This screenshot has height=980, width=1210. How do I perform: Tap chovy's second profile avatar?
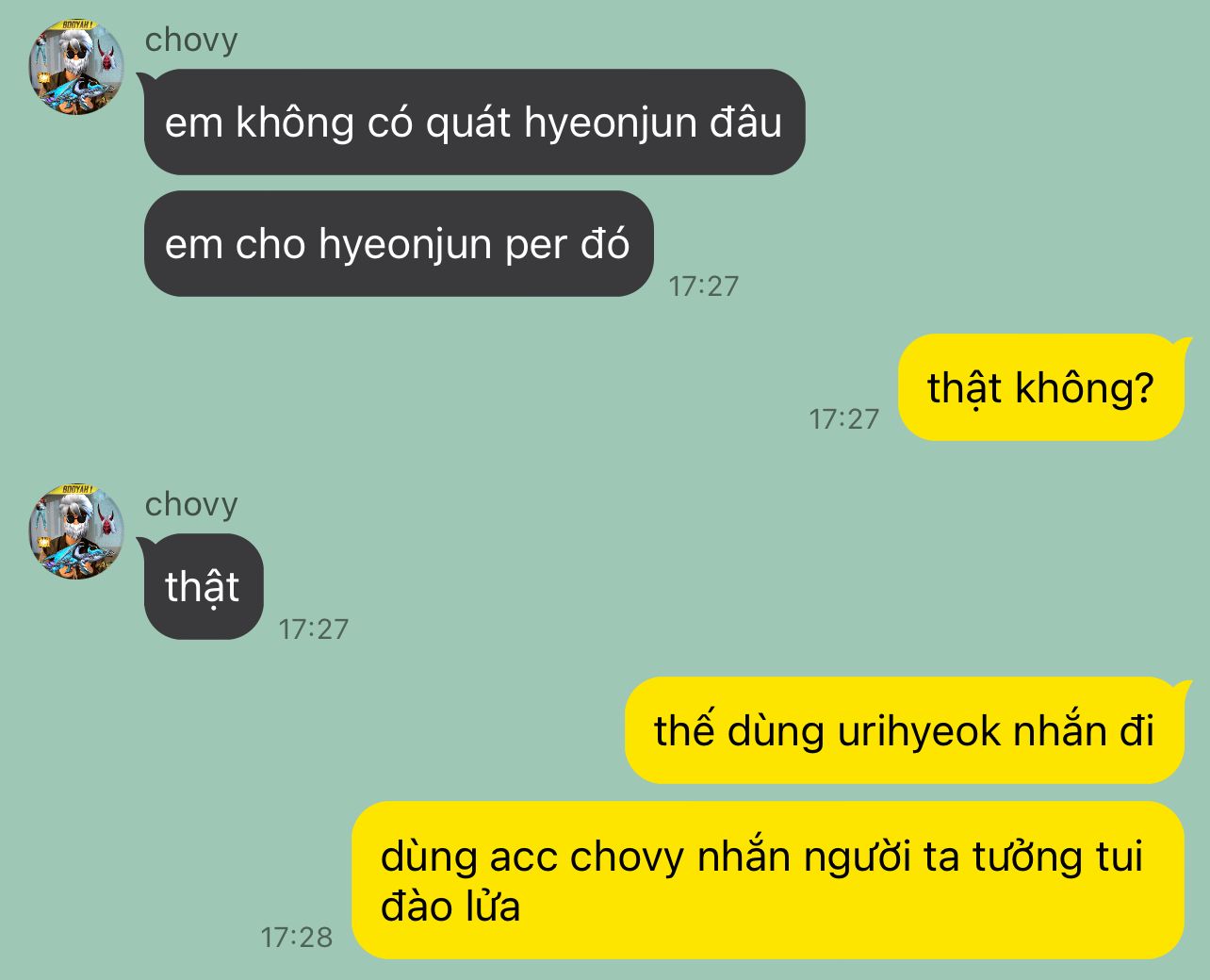click(76, 532)
